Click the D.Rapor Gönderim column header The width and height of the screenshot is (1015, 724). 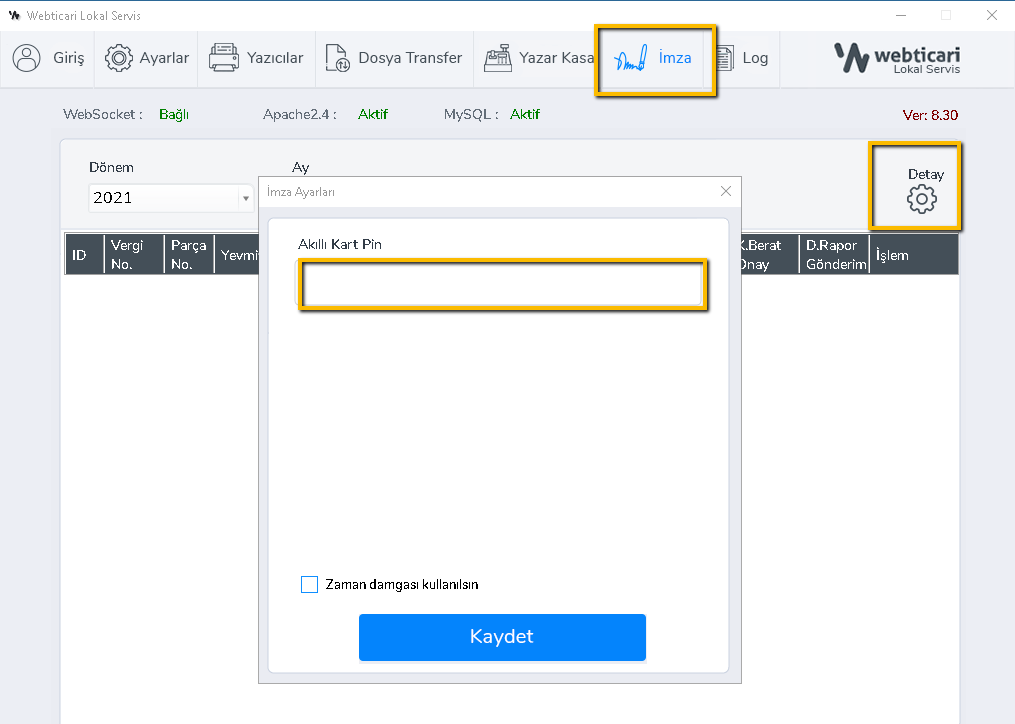(835, 255)
